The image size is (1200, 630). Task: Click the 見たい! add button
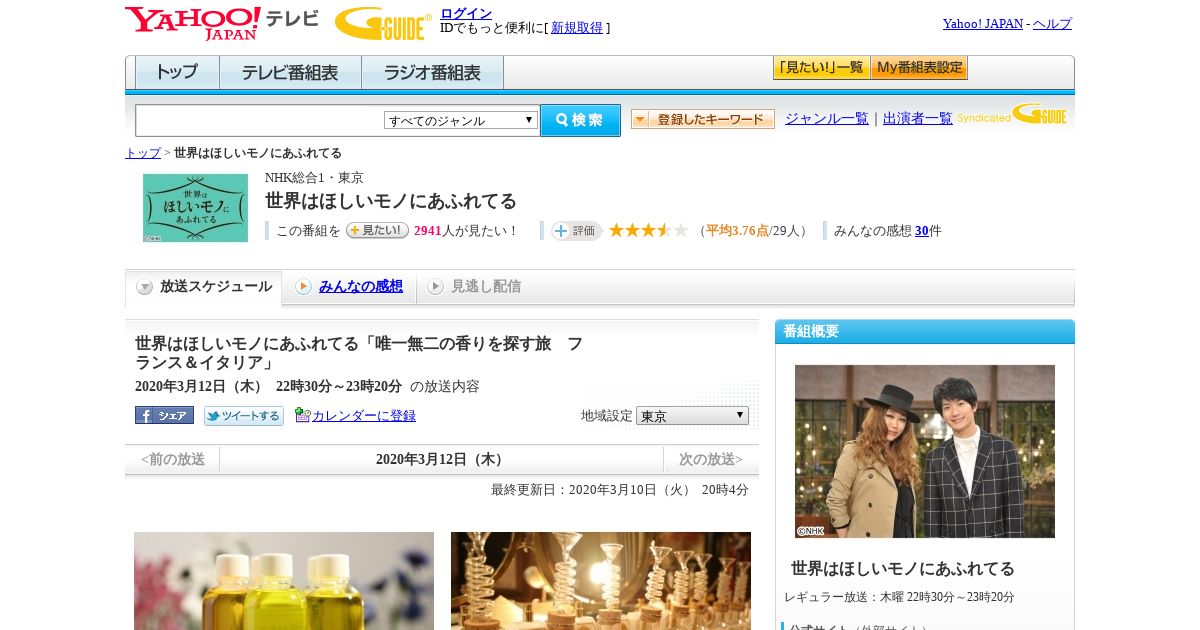point(377,230)
